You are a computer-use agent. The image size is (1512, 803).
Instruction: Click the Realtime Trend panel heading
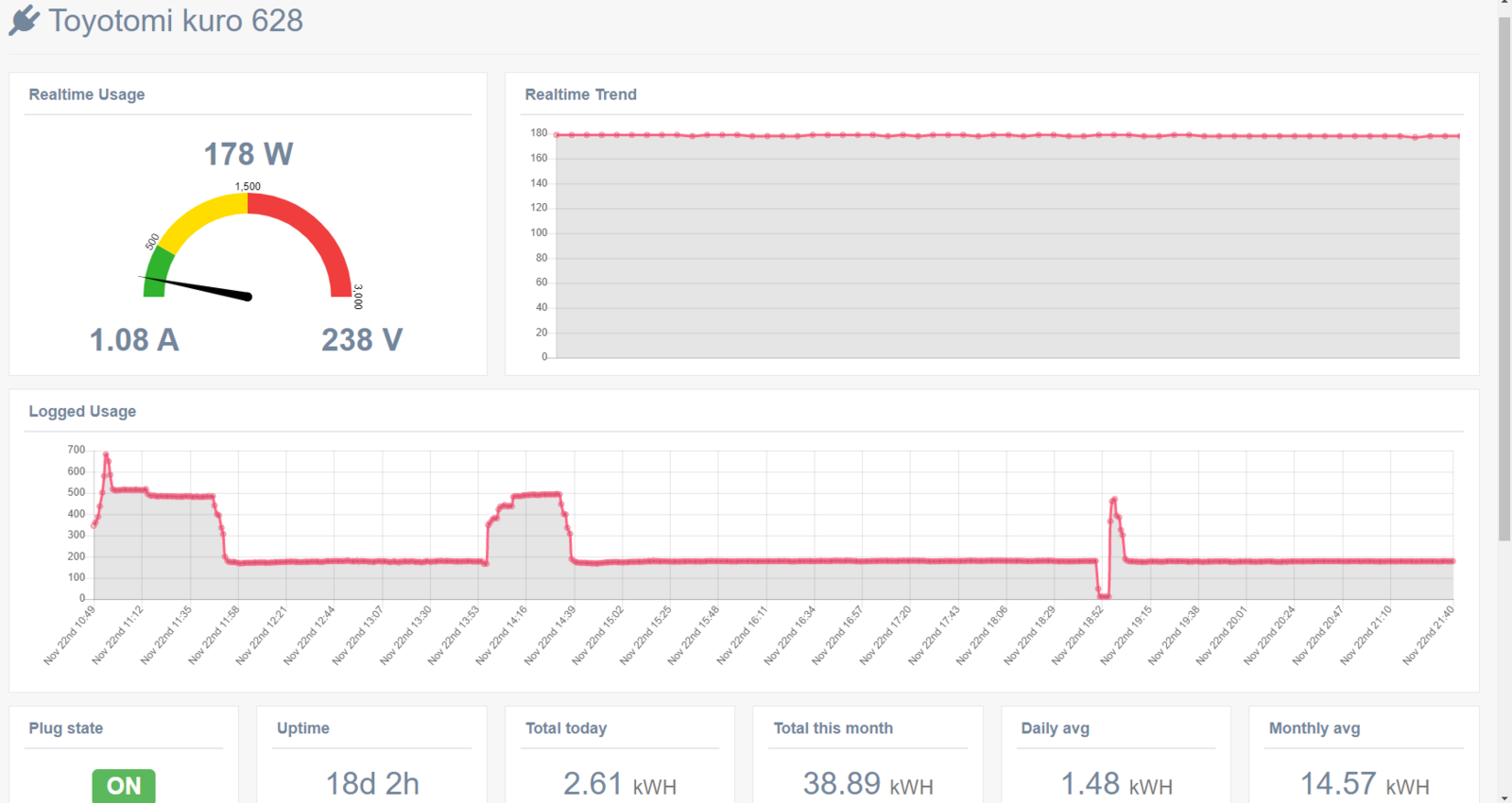tap(581, 94)
